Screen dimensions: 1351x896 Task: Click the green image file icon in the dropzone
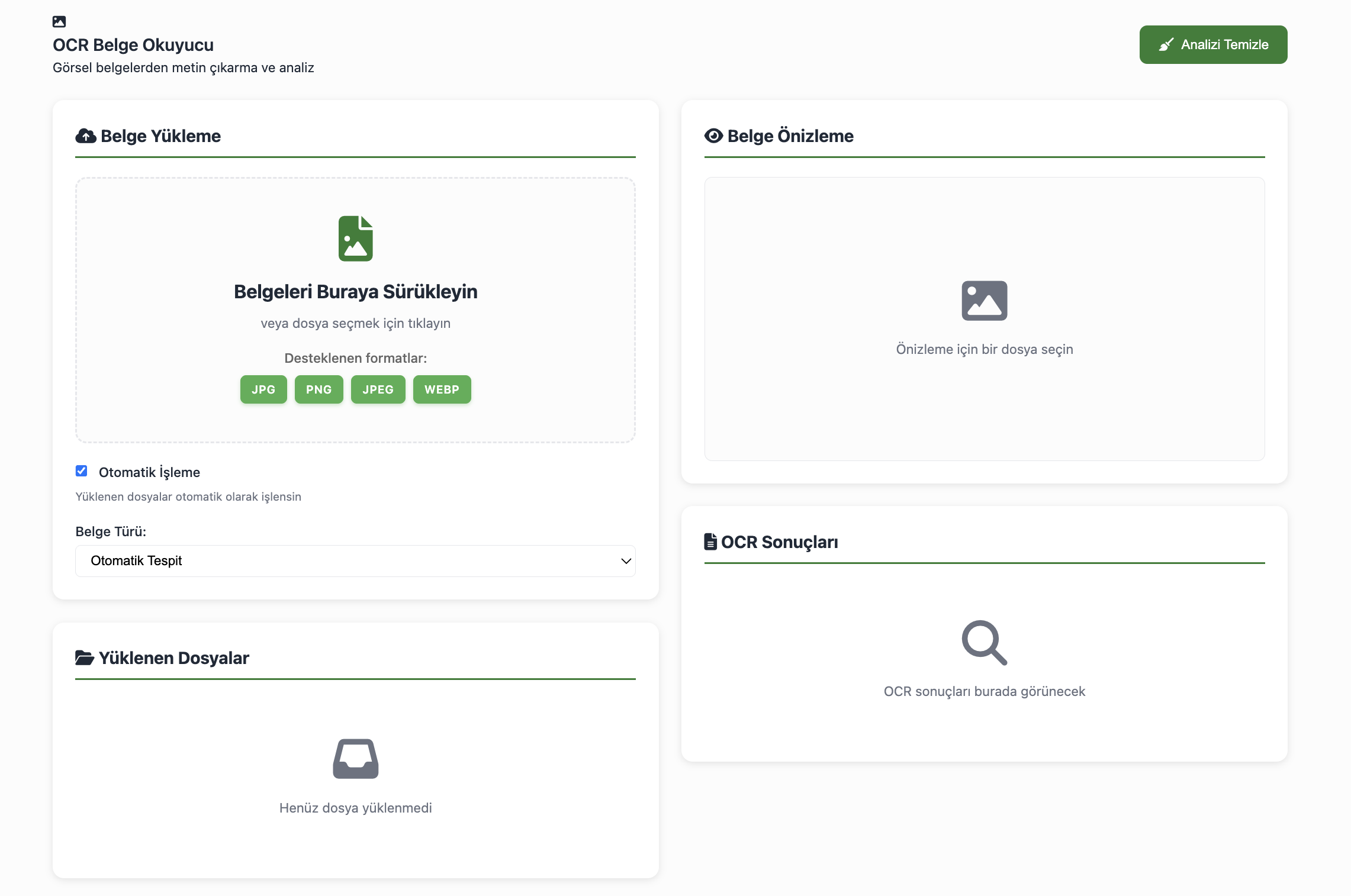(x=355, y=238)
